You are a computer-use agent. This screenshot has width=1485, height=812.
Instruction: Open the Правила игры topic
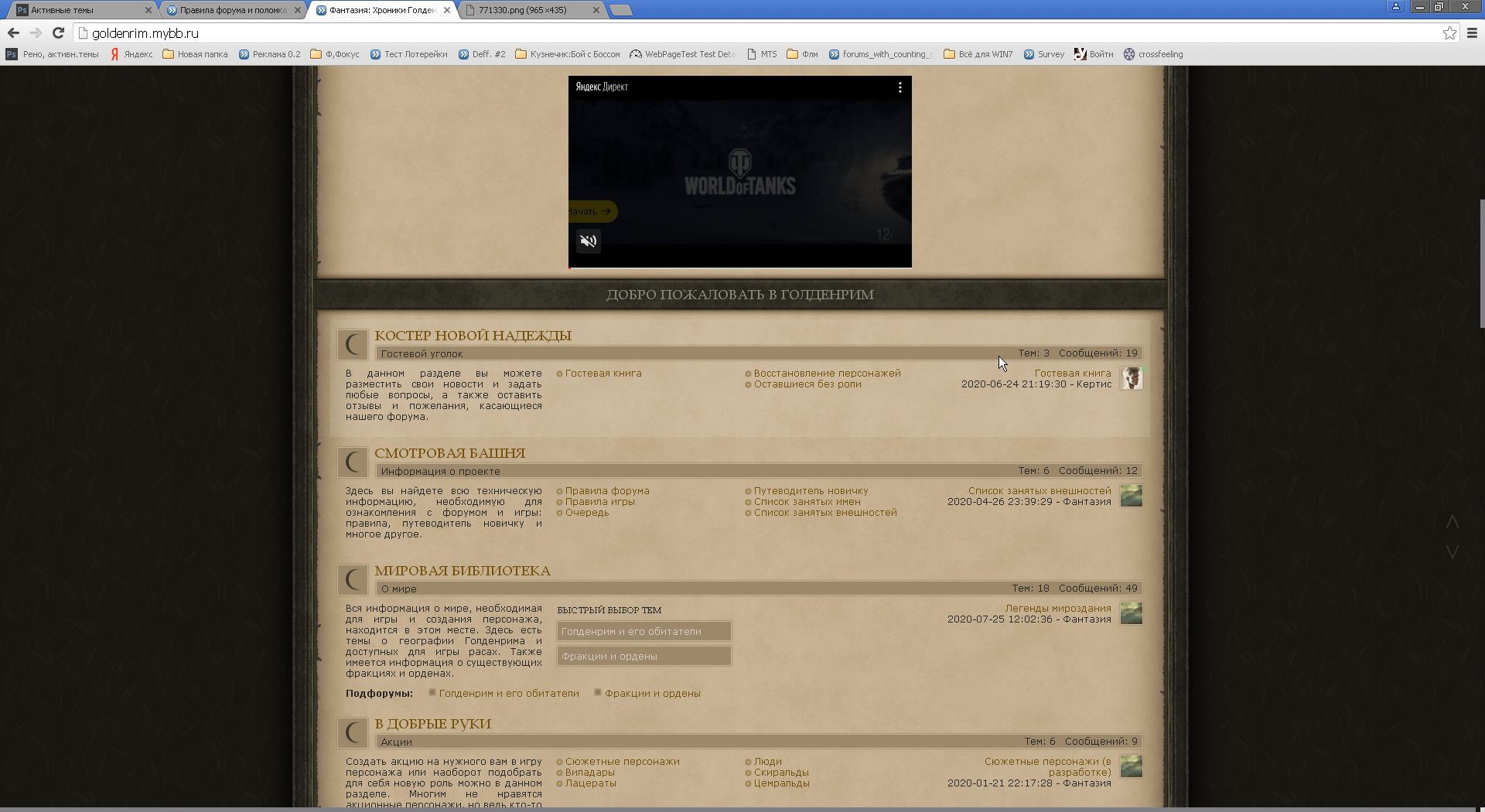(x=599, y=502)
